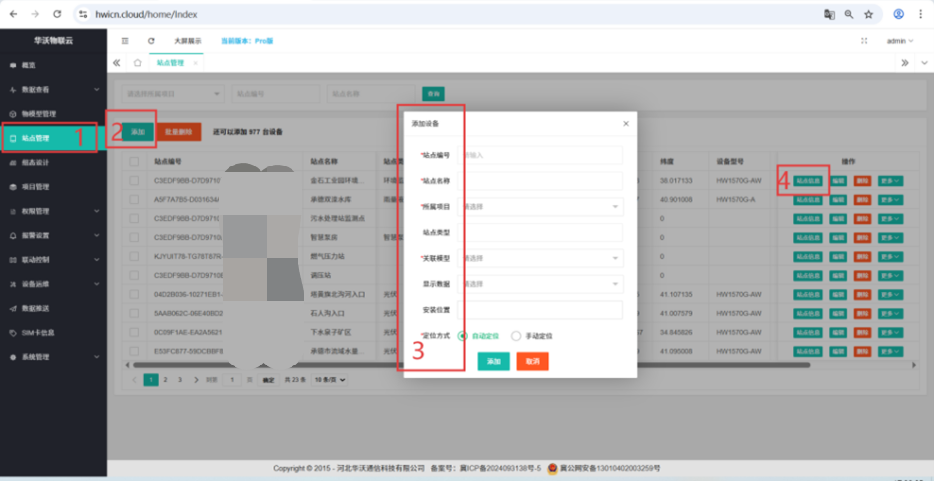The width and height of the screenshot is (934, 481).
Task: Click the orange 取消 button in the dialog
Action: (532, 361)
